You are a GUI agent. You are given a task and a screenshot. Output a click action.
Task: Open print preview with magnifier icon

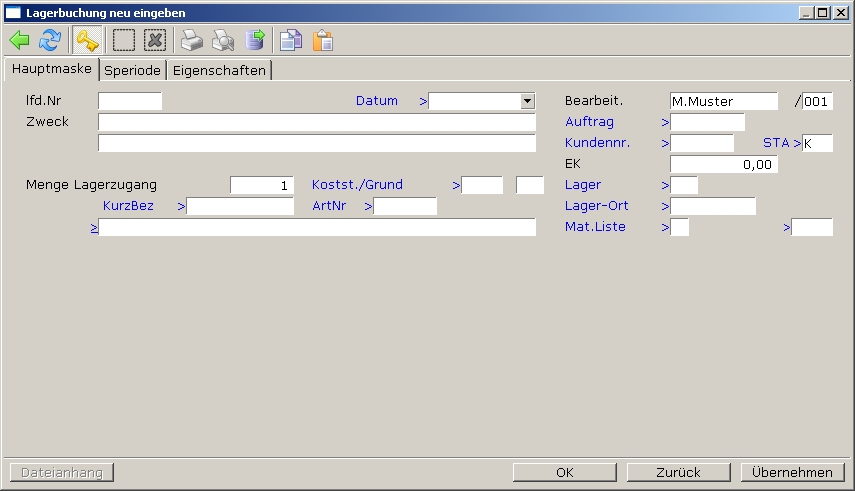click(x=223, y=40)
